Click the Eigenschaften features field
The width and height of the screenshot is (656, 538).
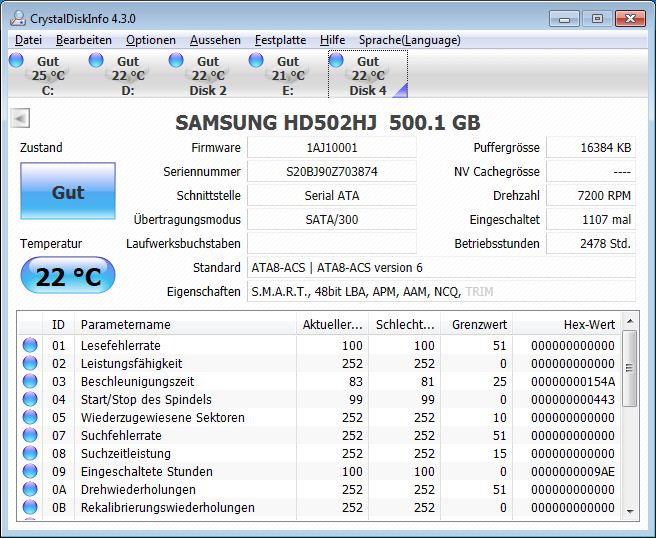(x=441, y=292)
